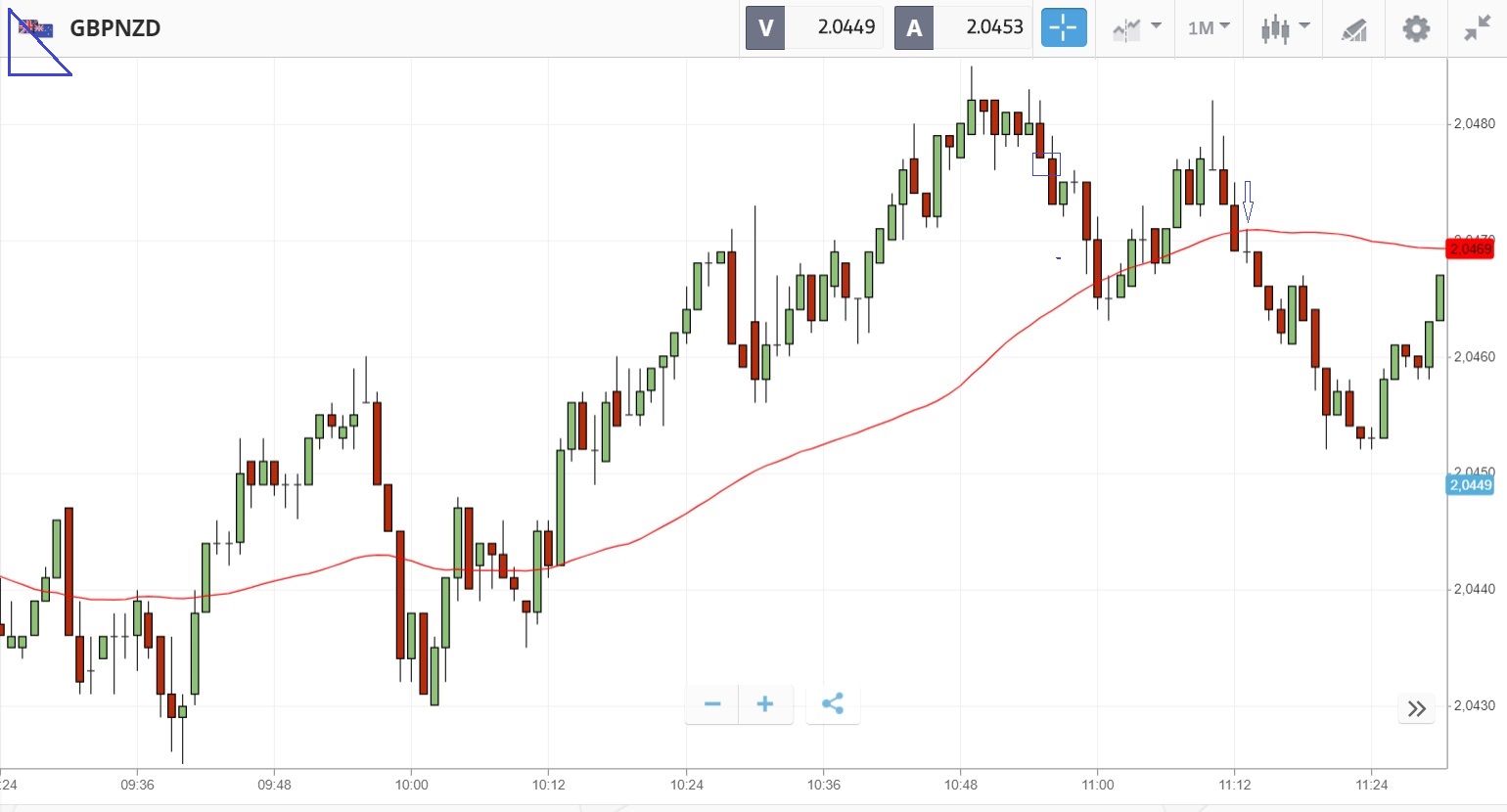Click the GBPNZD flag icon
Image resolution: width=1507 pixels, height=812 pixels.
click(x=37, y=28)
